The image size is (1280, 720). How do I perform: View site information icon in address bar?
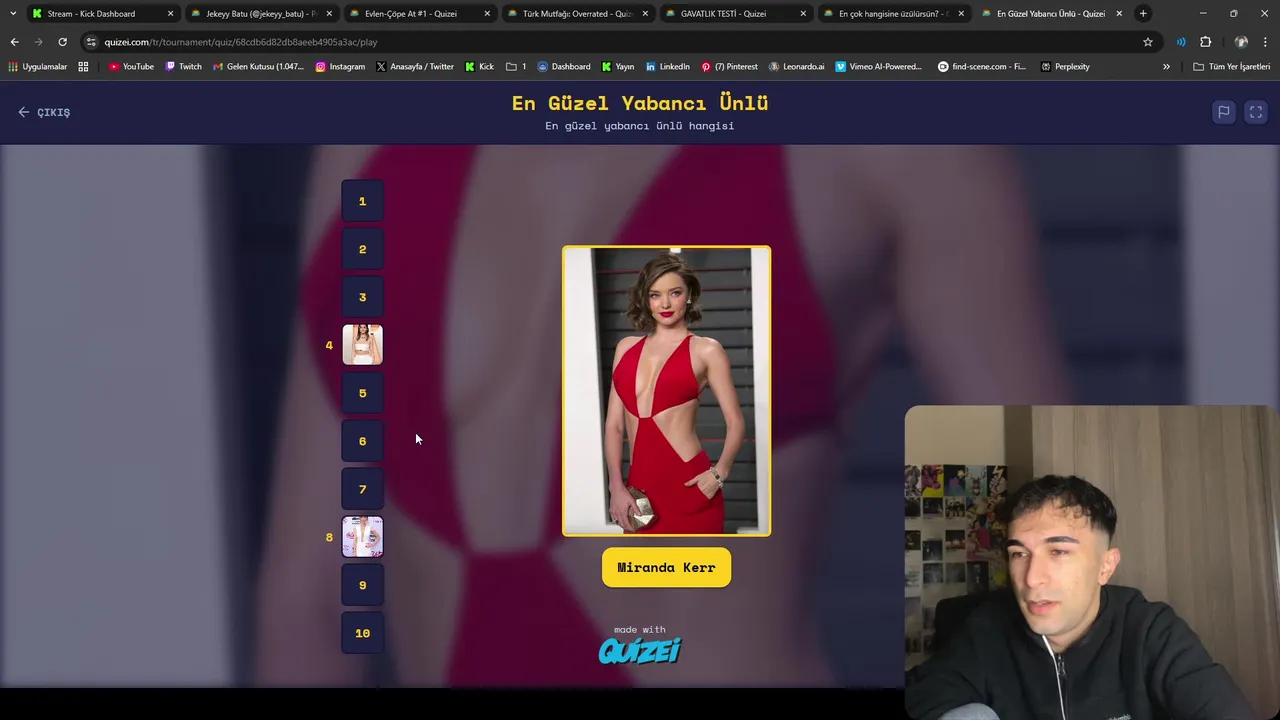pyautogui.click(x=91, y=42)
